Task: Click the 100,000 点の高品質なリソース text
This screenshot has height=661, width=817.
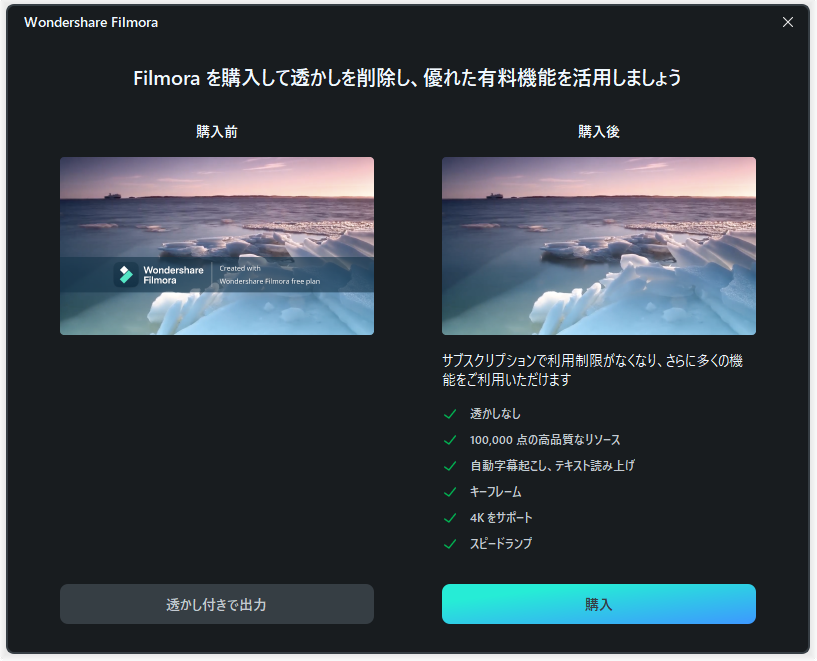Action: (545, 440)
